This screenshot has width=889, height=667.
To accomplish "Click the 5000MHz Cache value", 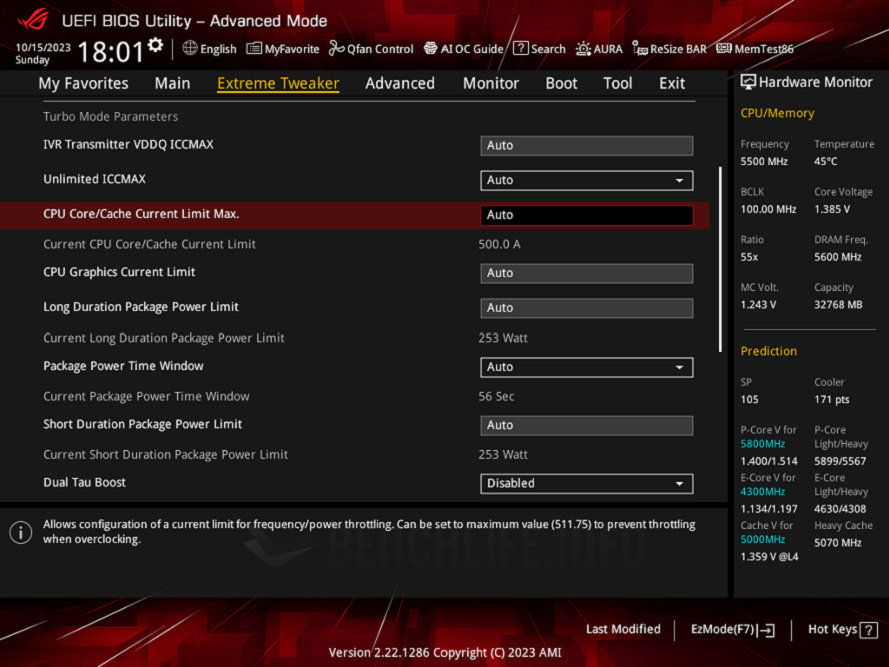I will coord(763,539).
